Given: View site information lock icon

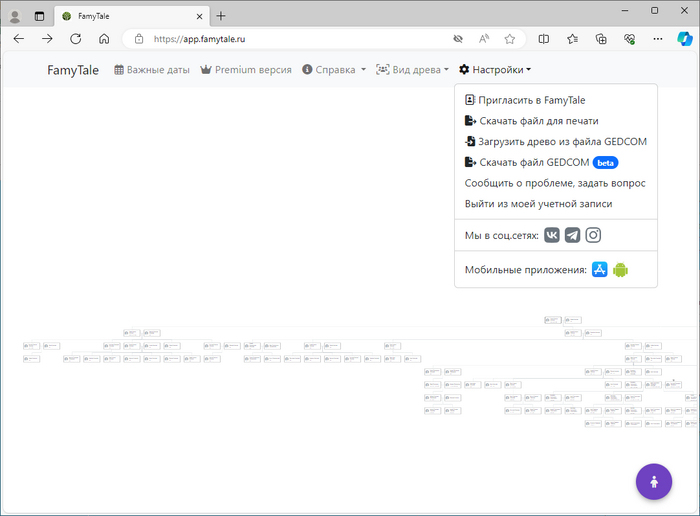Looking at the screenshot, I should click(139, 39).
